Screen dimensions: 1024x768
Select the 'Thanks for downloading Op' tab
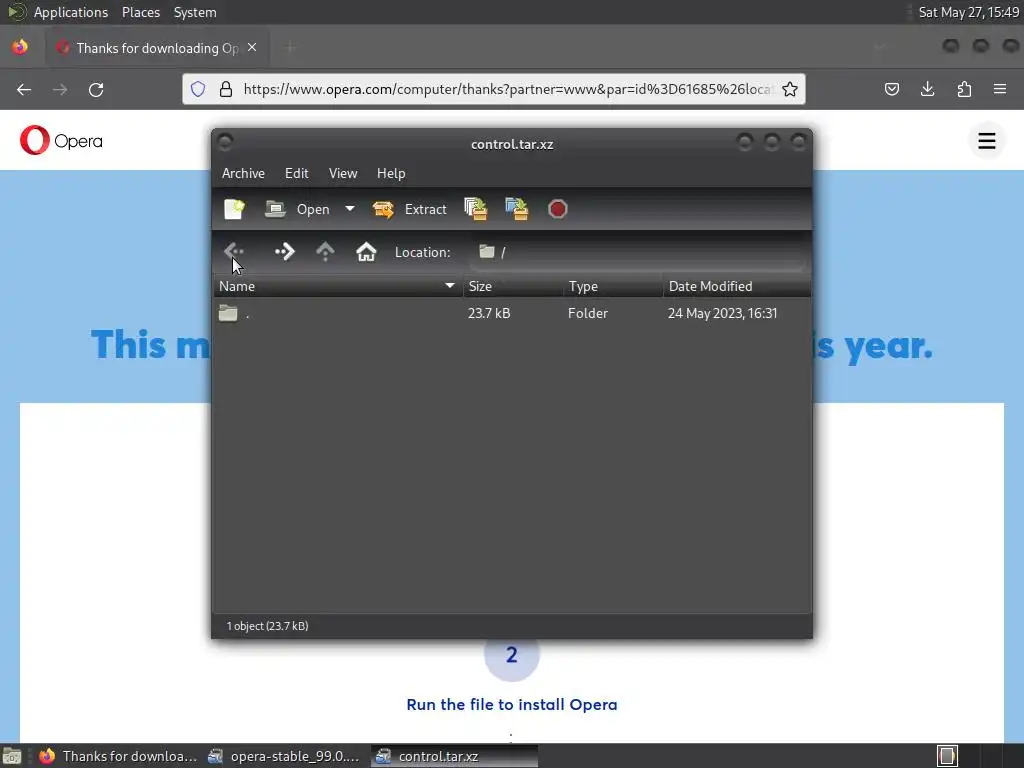[157, 48]
